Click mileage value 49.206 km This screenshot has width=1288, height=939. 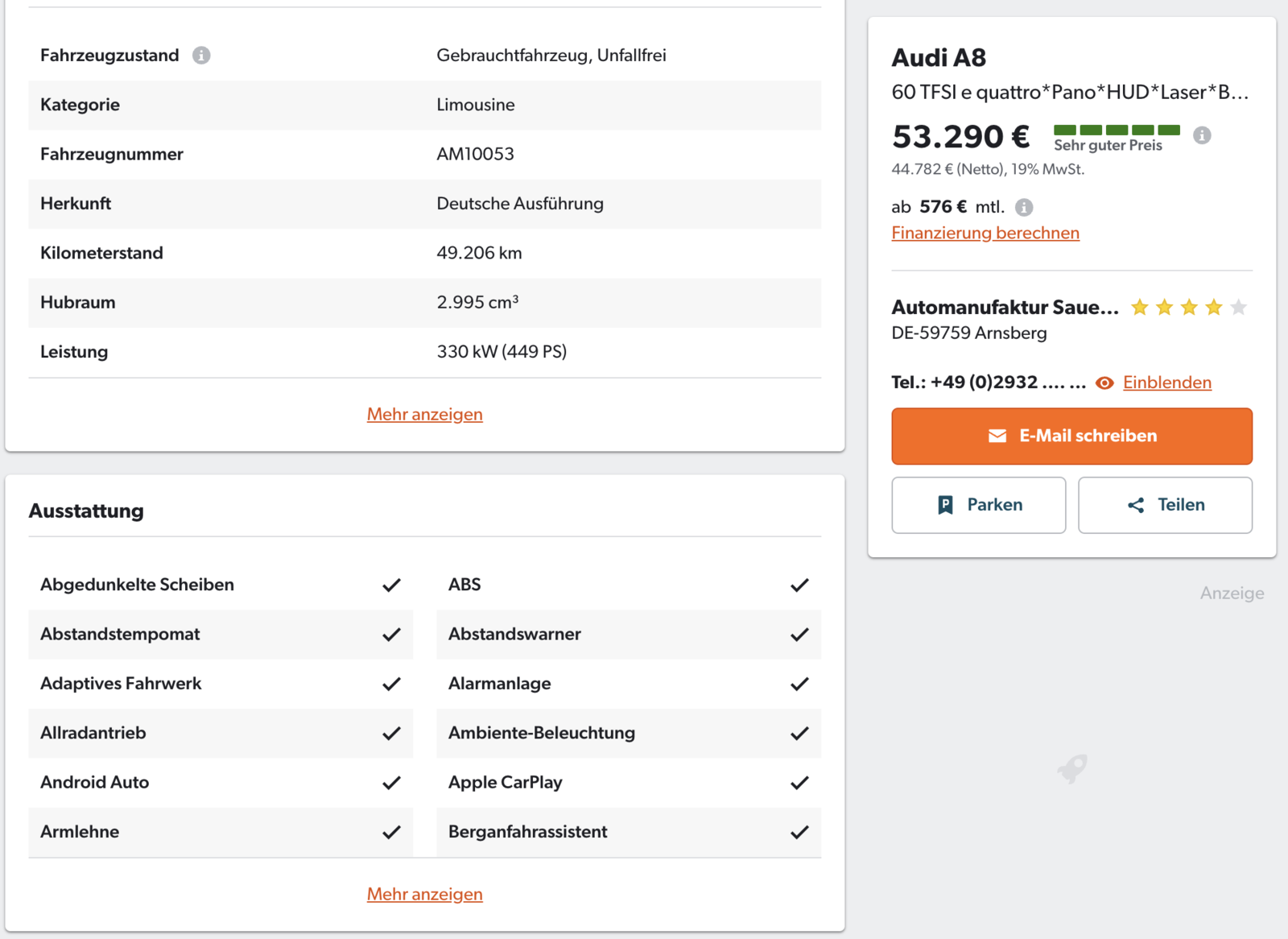pyautogui.click(x=479, y=253)
